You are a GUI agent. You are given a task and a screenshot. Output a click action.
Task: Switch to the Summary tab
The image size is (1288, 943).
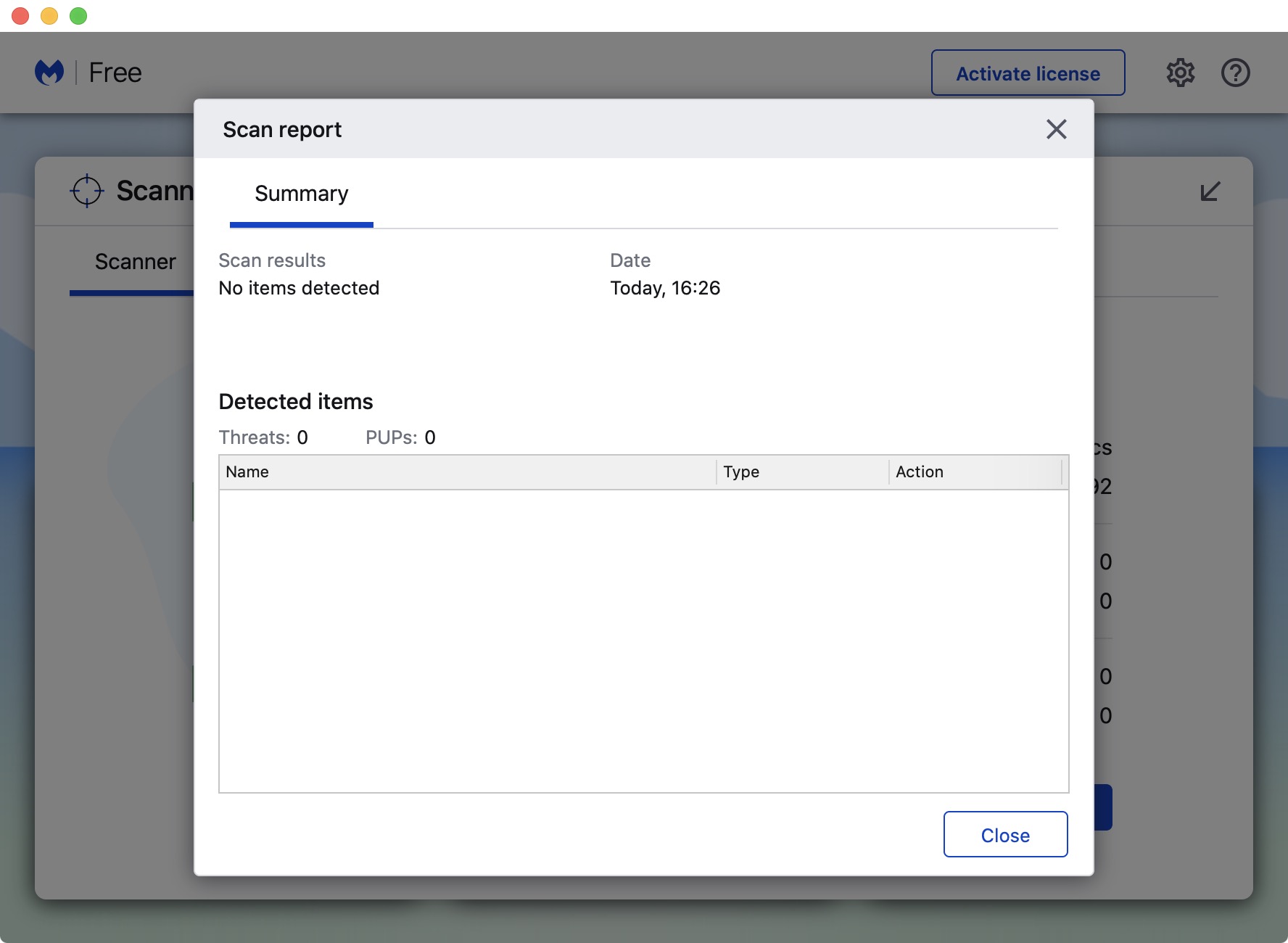pos(301,194)
